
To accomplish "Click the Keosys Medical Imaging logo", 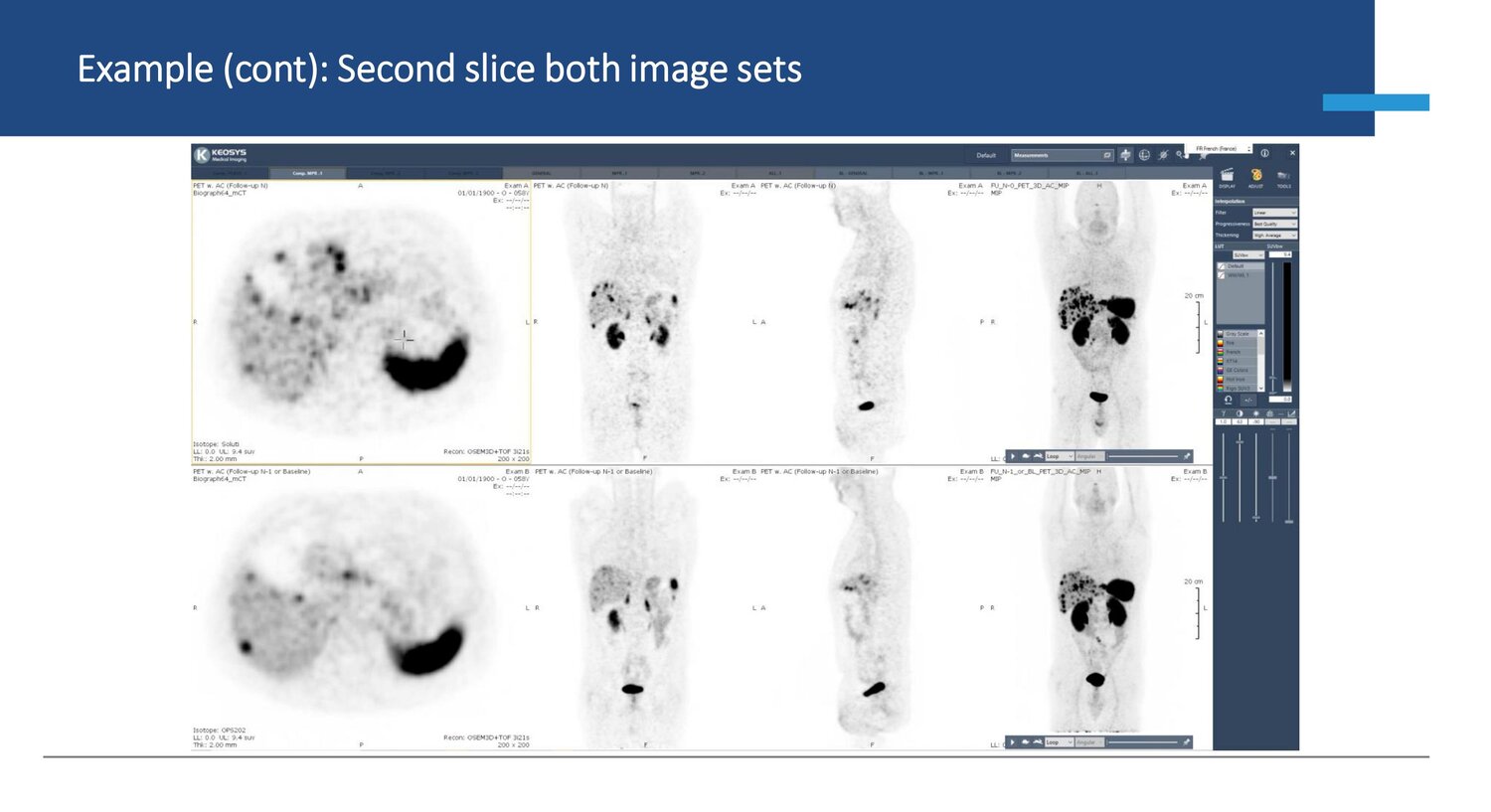I will click(221, 155).
